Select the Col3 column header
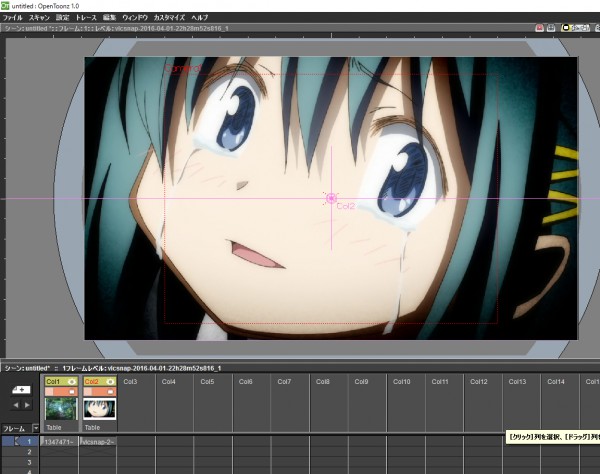Image resolution: width=600 pixels, height=474 pixels. coord(130,382)
